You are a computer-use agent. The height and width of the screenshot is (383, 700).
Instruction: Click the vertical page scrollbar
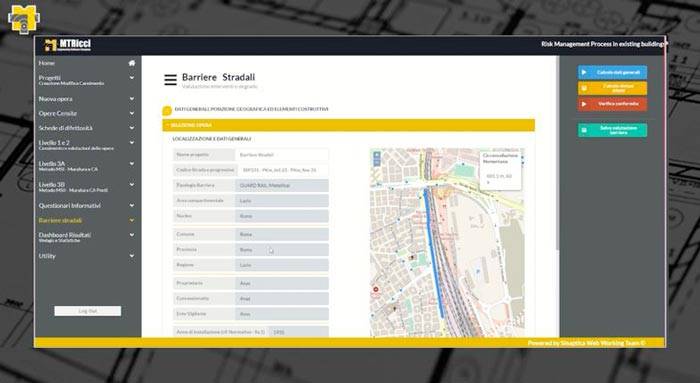557,154
